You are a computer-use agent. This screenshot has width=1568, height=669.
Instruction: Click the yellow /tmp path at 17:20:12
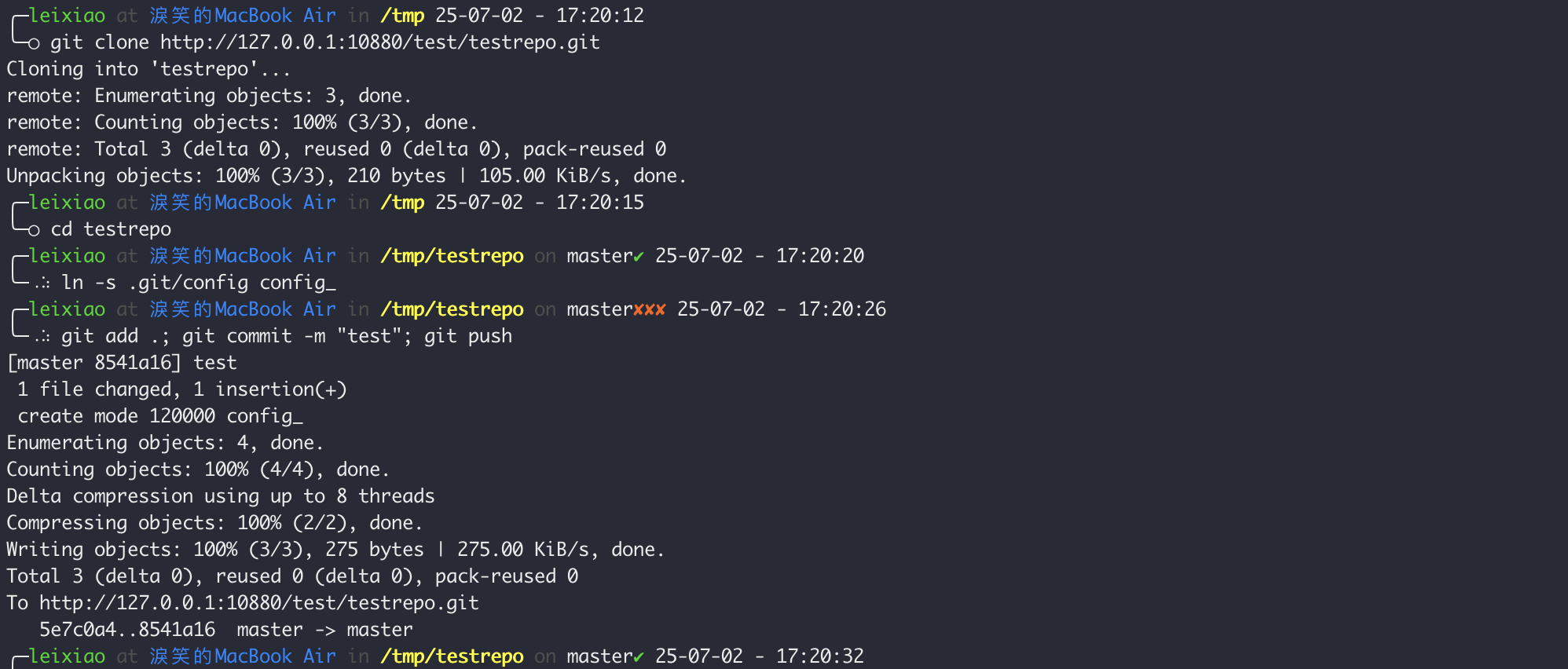[x=402, y=16]
